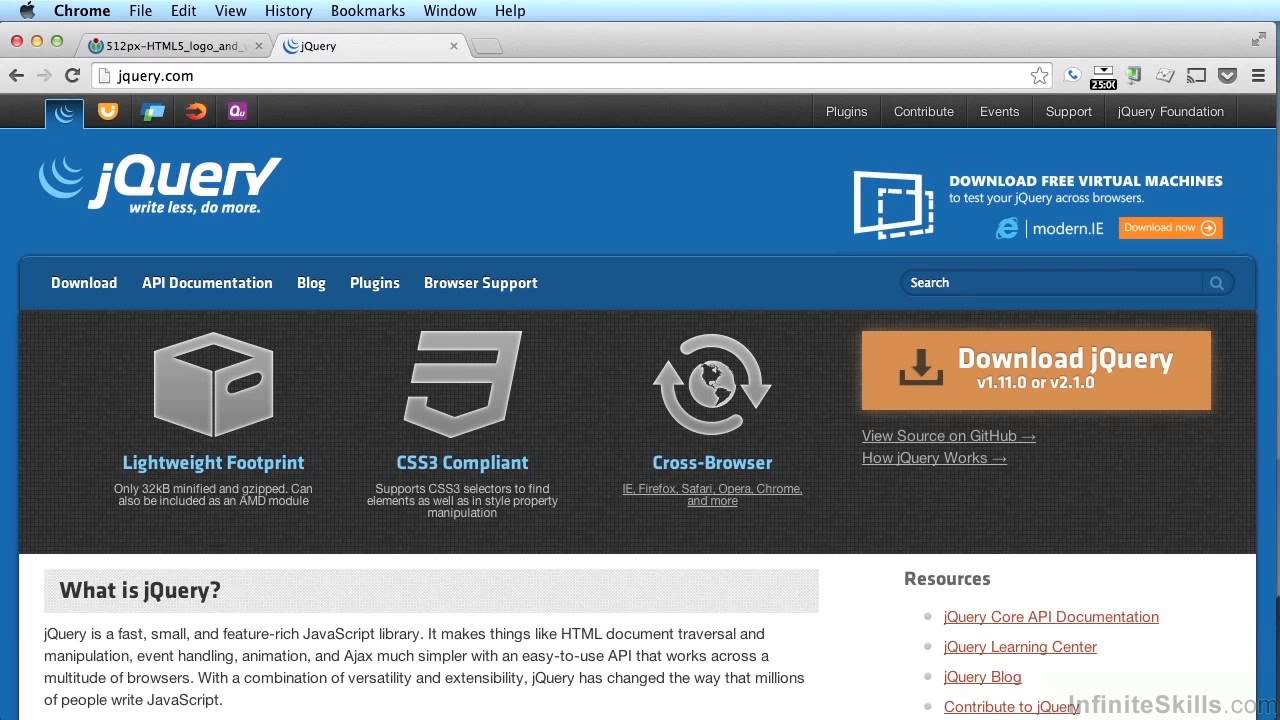Open the Edit menu

pyautogui.click(x=184, y=11)
